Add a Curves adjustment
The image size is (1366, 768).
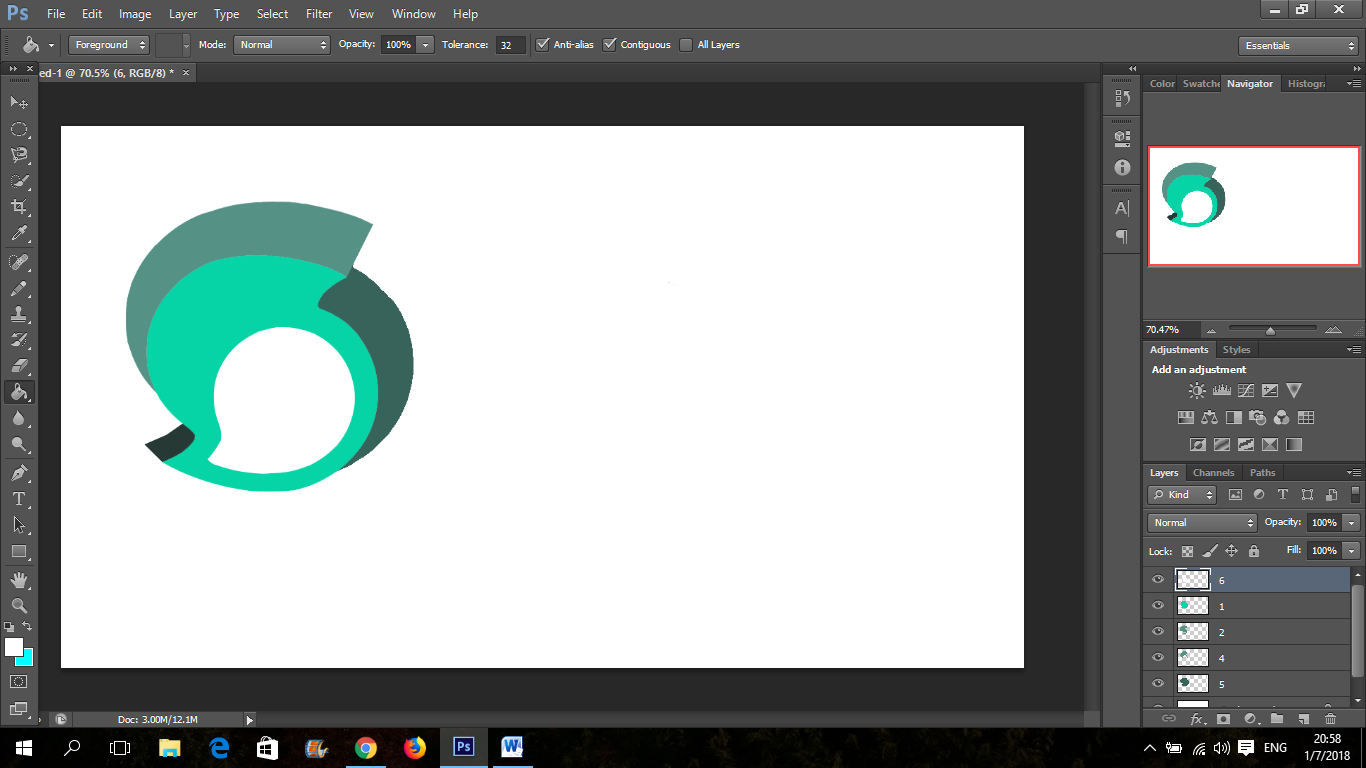click(1246, 391)
